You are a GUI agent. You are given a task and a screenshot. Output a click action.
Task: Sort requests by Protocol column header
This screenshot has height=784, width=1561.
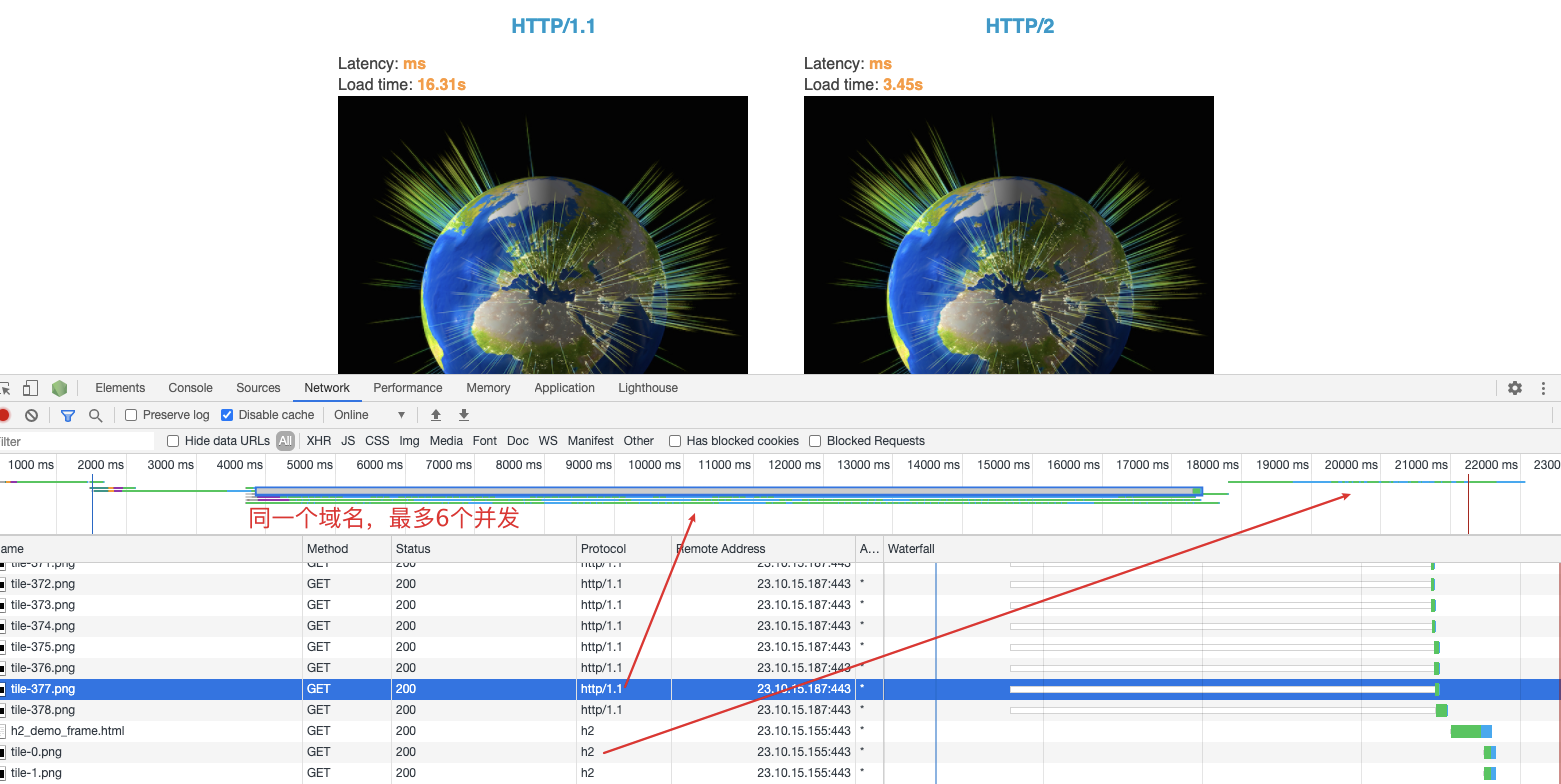[625, 548]
